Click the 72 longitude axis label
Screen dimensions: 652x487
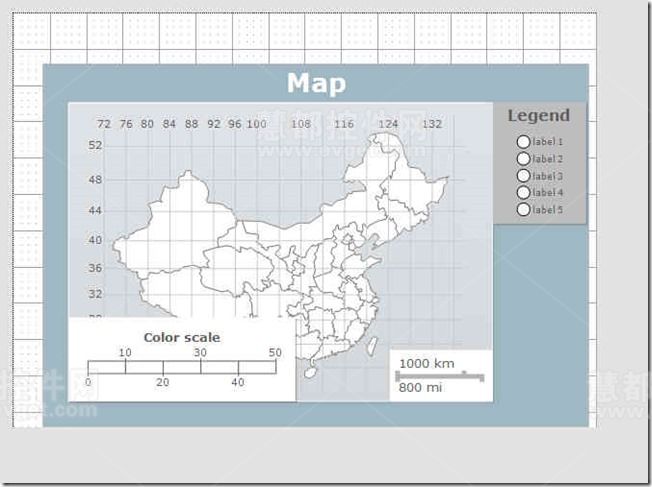[x=104, y=124]
